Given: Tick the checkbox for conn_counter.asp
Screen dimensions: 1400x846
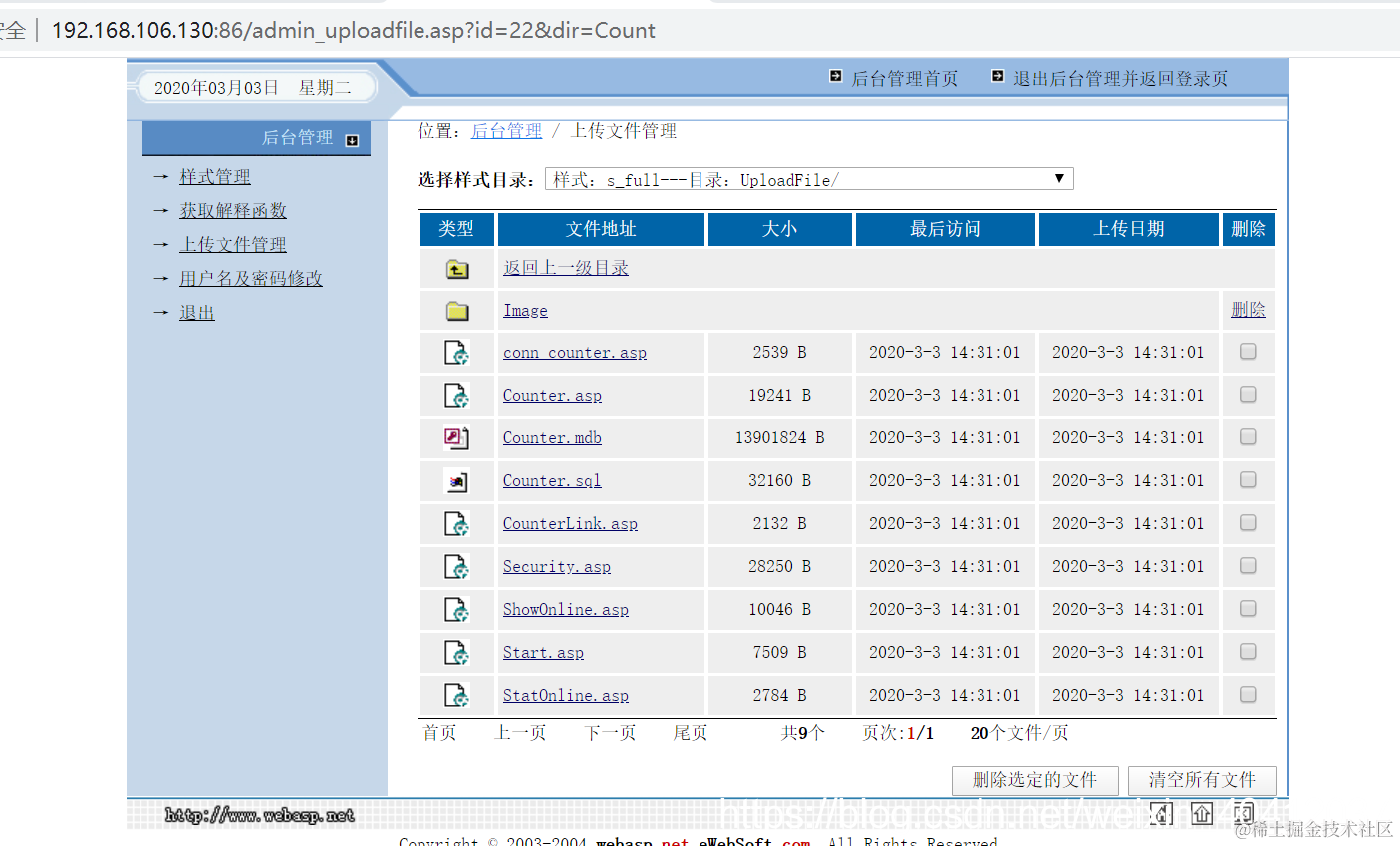Looking at the screenshot, I should pos(1248,352).
